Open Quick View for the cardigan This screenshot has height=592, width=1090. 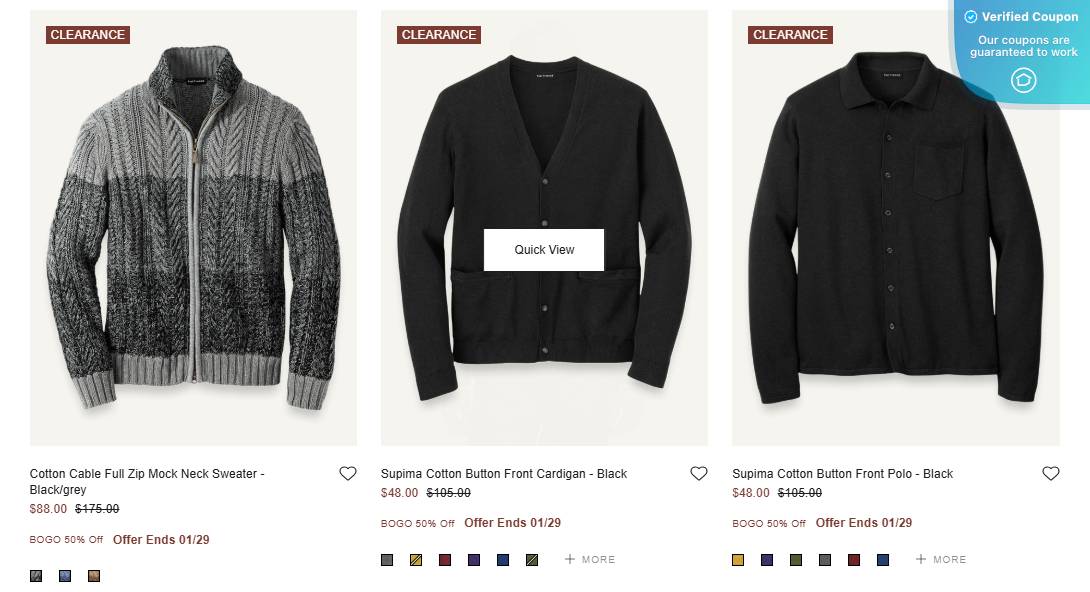(544, 250)
